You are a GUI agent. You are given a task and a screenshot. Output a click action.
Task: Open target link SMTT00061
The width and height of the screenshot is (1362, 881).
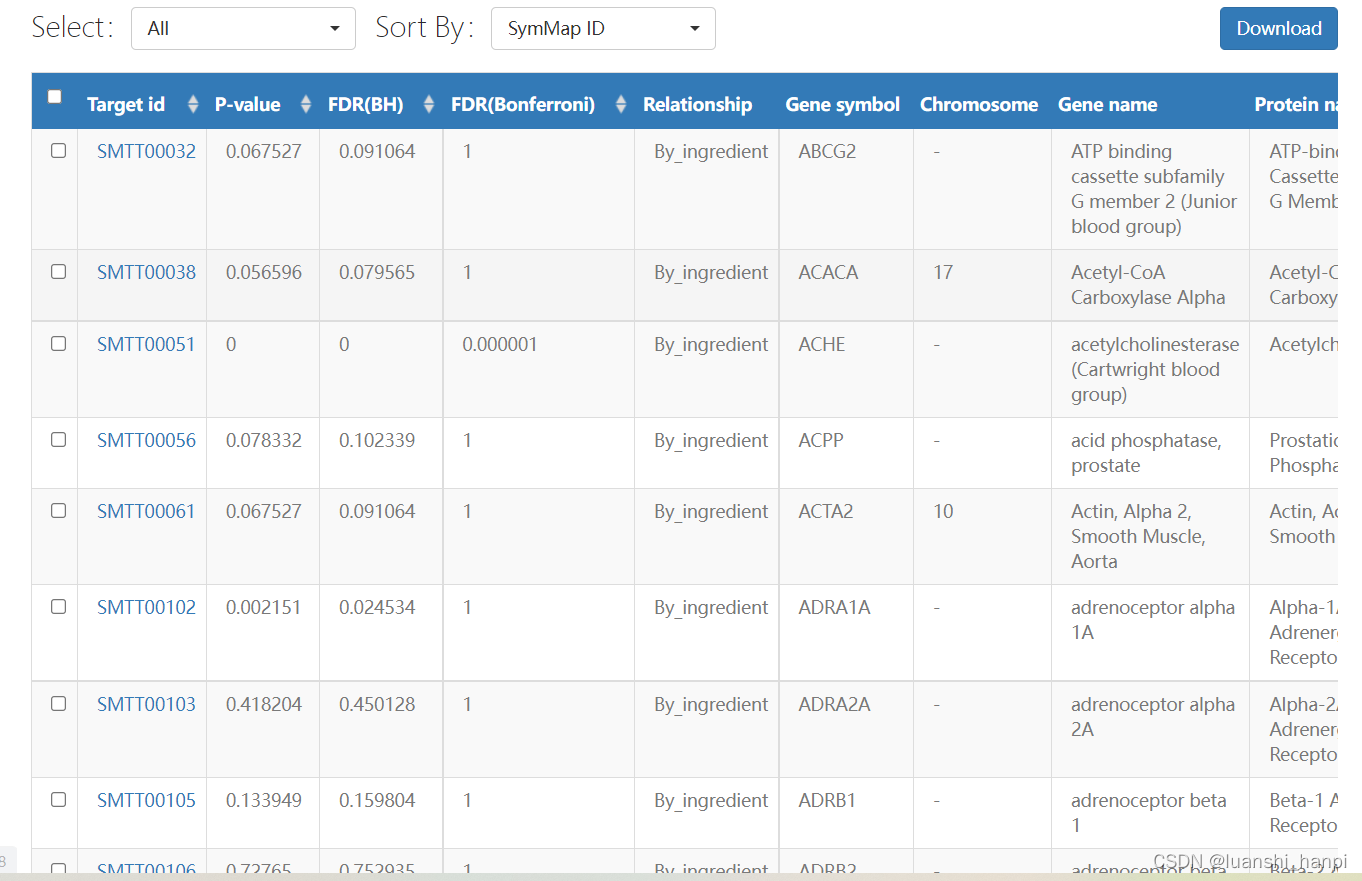point(146,511)
